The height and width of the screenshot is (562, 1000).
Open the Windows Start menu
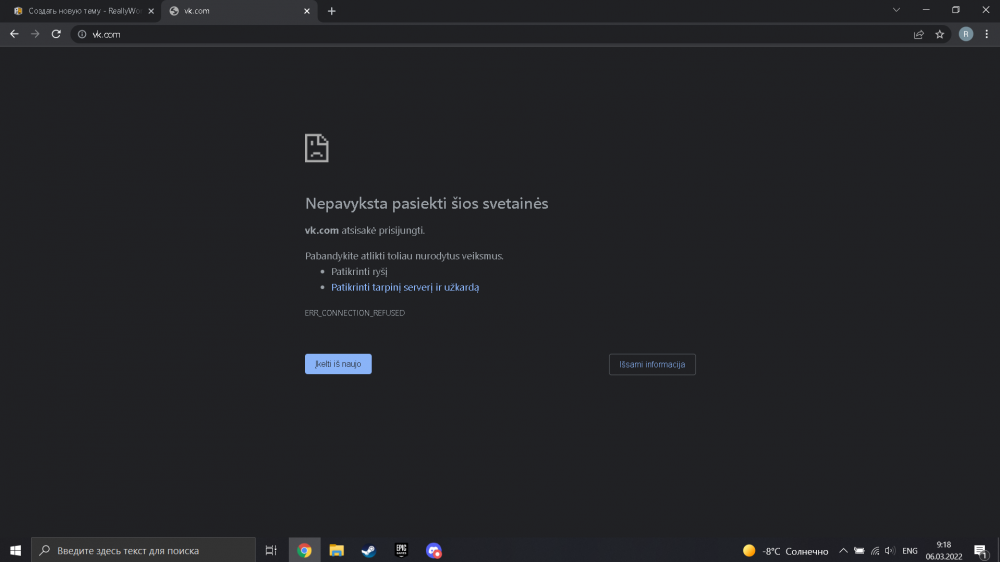tap(15, 550)
